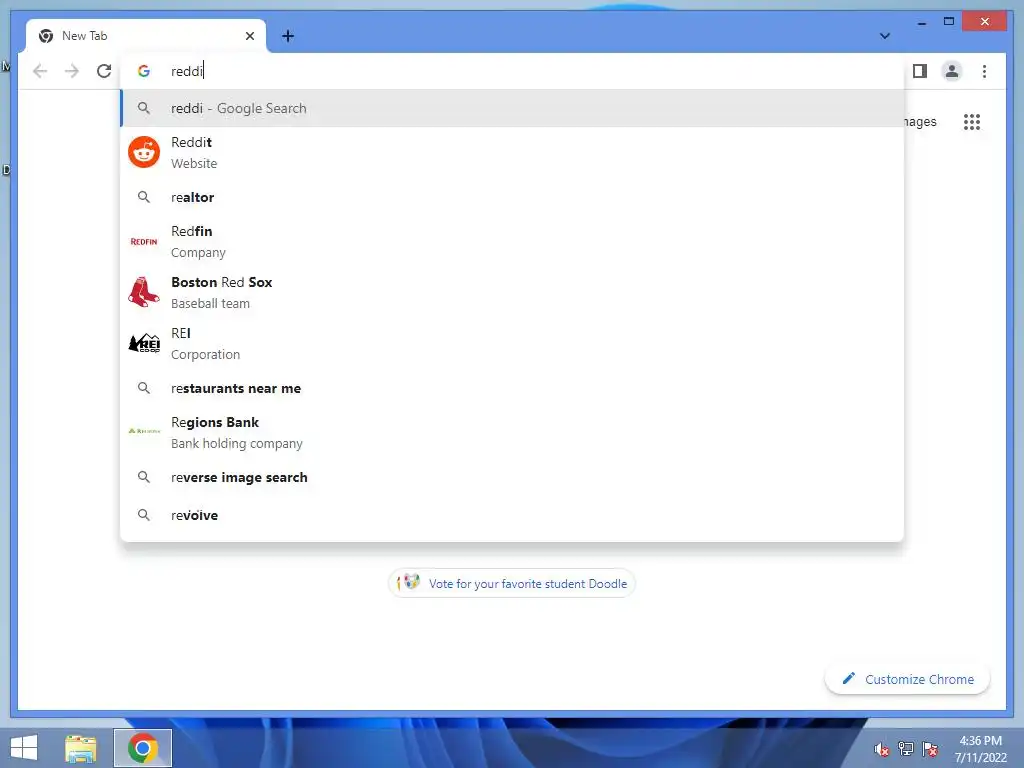Viewport: 1024px width, 768px height.
Task: Open the Google apps grid
Action: pyautogui.click(x=972, y=121)
